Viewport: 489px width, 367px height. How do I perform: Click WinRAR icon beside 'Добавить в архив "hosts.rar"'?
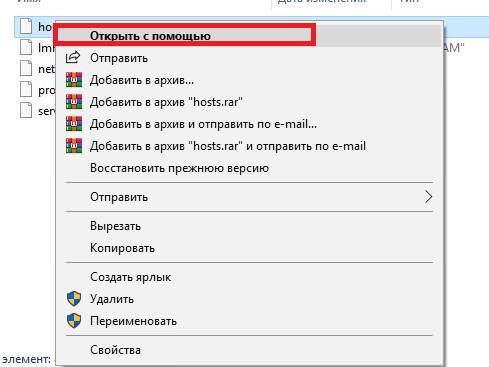tap(74, 102)
